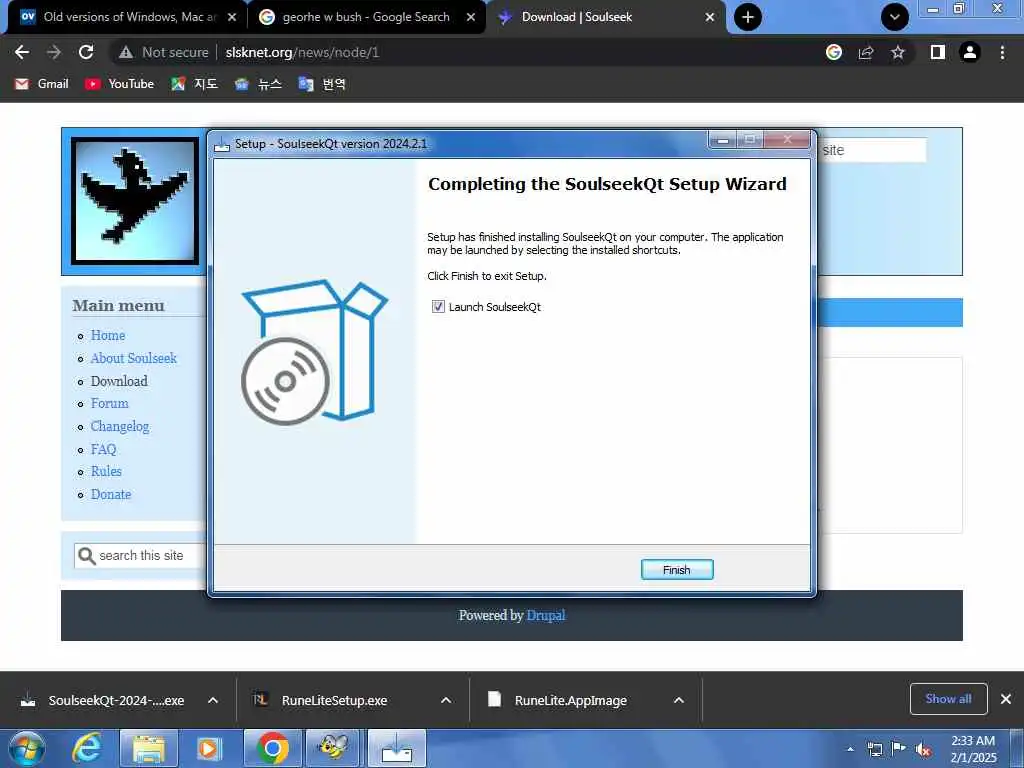The height and width of the screenshot is (768, 1024).
Task: Switch to georhe w bush Google Search tab
Action: (366, 17)
